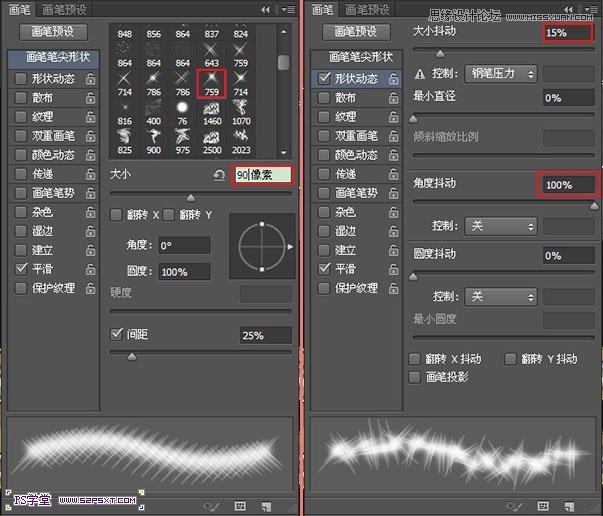Click the 大小抖动 15% value field
The width and height of the screenshot is (603, 516).
[568, 33]
